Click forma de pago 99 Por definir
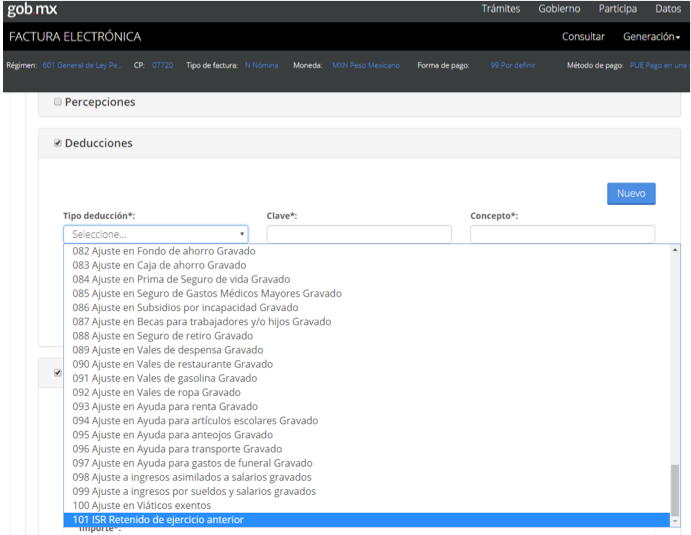This screenshot has height=535, width=691. 513,65
